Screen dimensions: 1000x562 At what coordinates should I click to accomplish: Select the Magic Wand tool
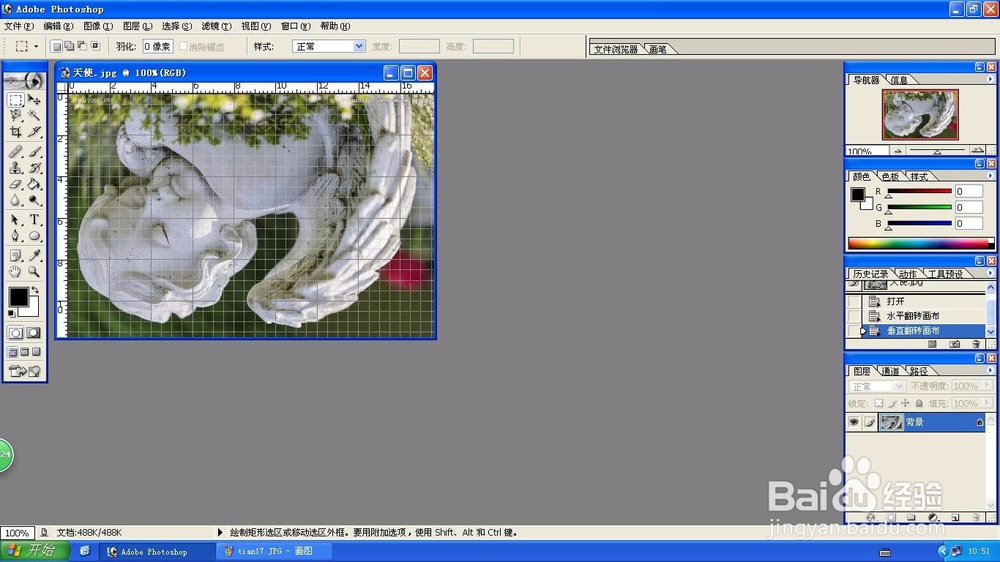coord(34,115)
